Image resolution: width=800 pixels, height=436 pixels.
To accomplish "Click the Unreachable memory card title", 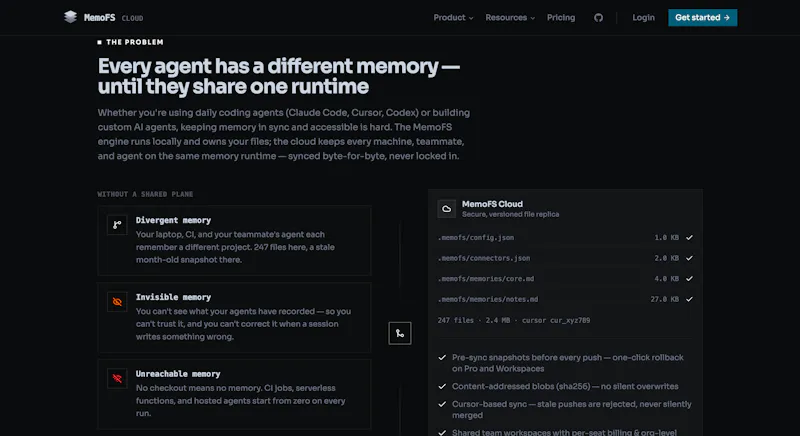I will [x=178, y=374].
